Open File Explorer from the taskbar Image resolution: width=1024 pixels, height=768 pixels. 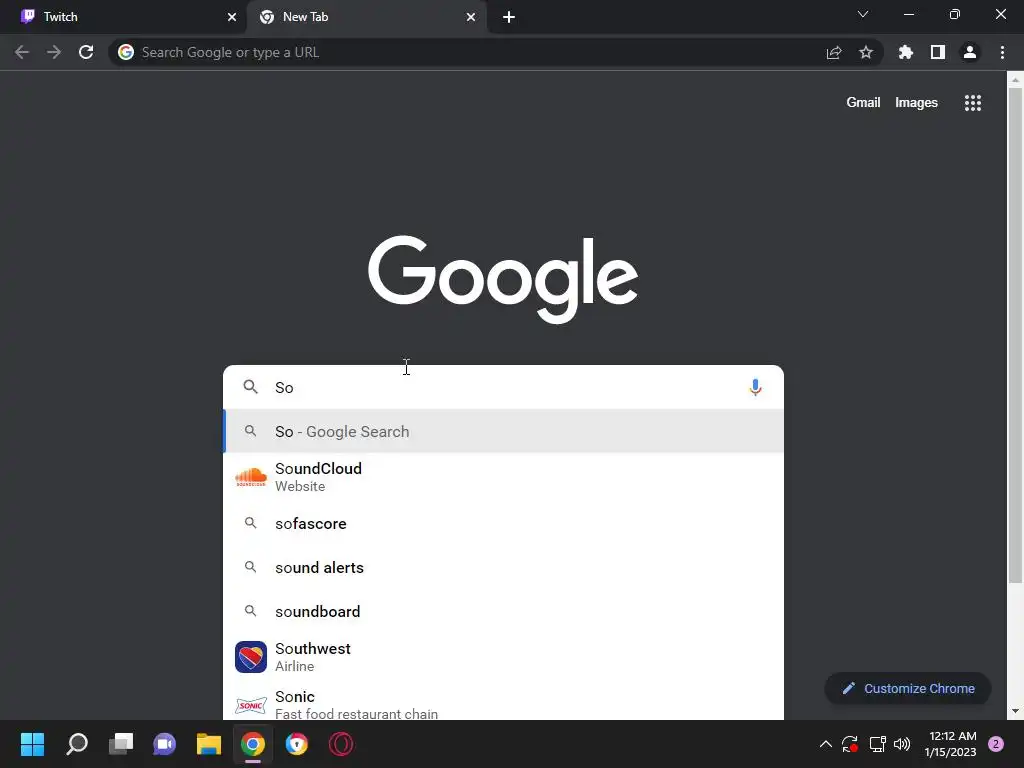click(x=209, y=744)
